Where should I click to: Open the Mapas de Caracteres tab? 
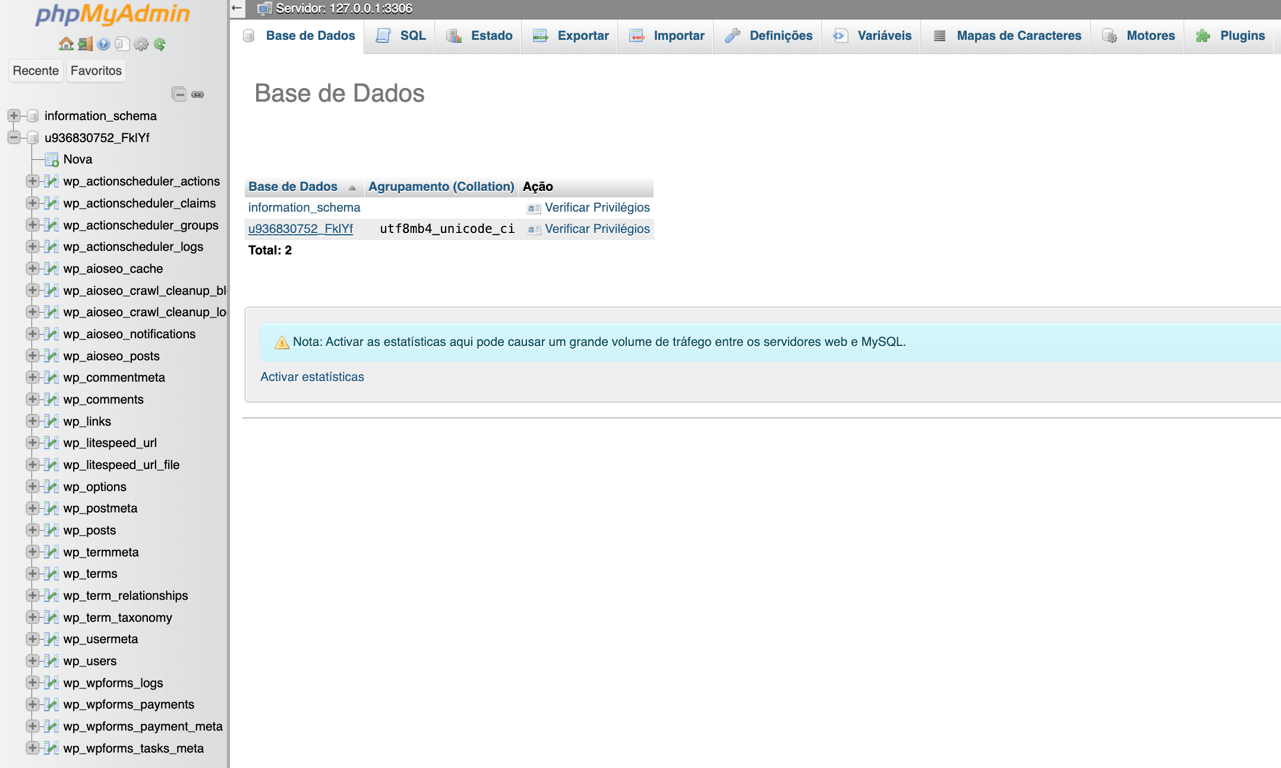pyautogui.click(x=1007, y=36)
